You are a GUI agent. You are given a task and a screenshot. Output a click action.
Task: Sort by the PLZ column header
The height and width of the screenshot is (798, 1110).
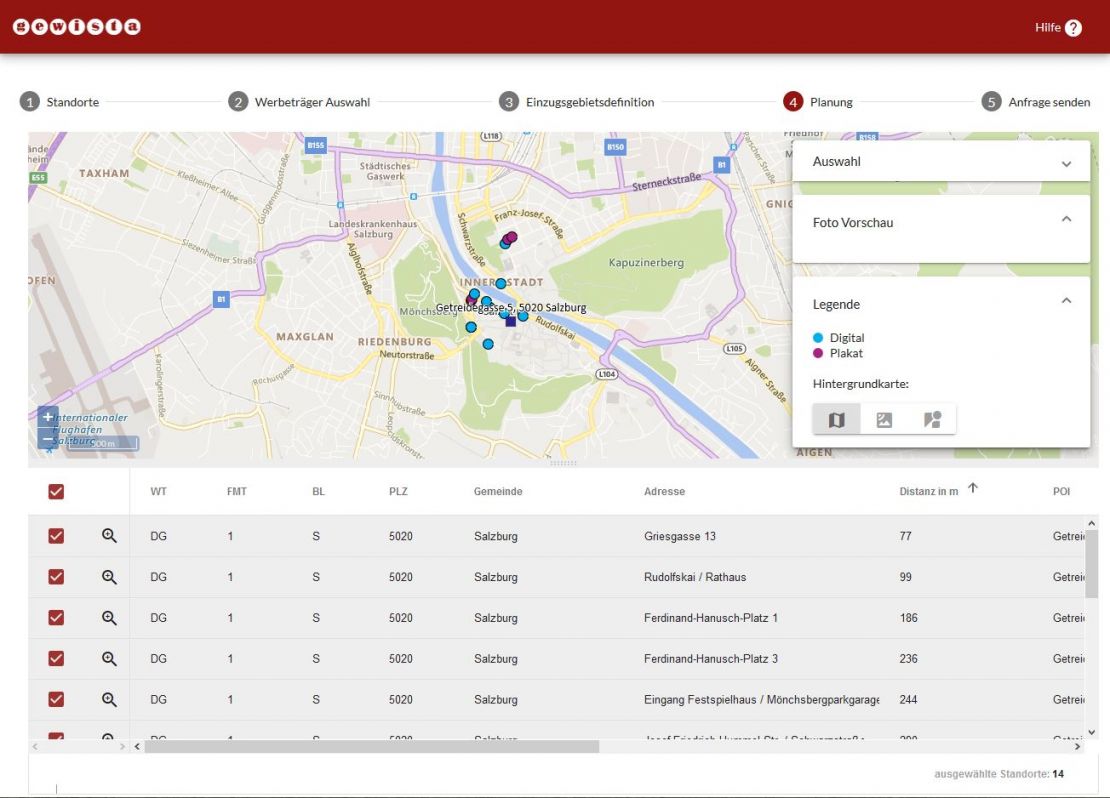click(x=398, y=491)
